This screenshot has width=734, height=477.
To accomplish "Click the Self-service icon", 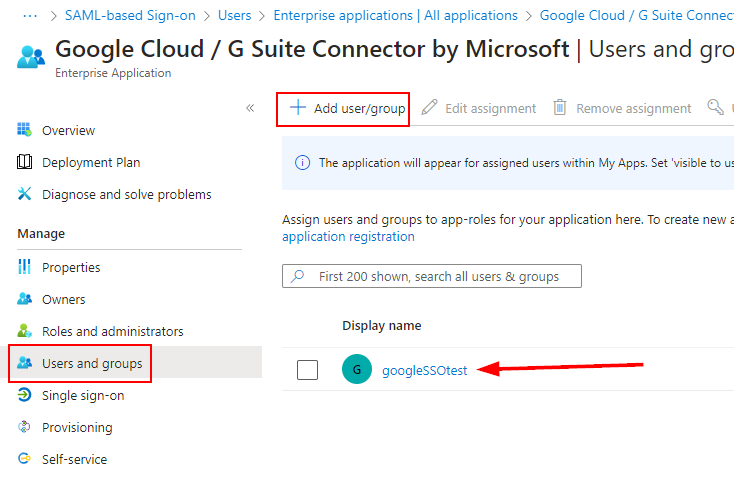I will click(25, 459).
